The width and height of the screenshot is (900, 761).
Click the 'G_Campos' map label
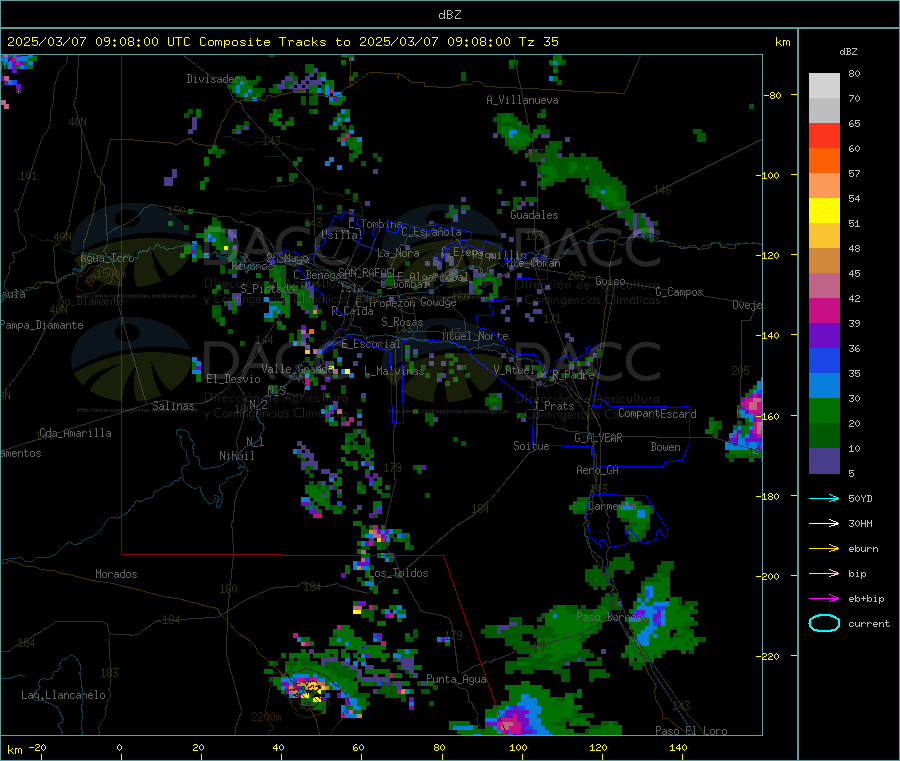click(679, 292)
